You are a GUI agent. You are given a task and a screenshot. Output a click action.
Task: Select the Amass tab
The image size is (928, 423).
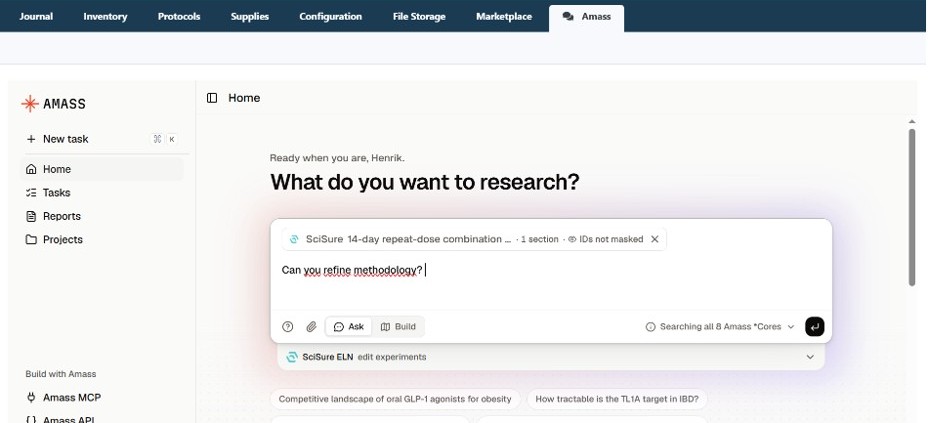click(587, 17)
